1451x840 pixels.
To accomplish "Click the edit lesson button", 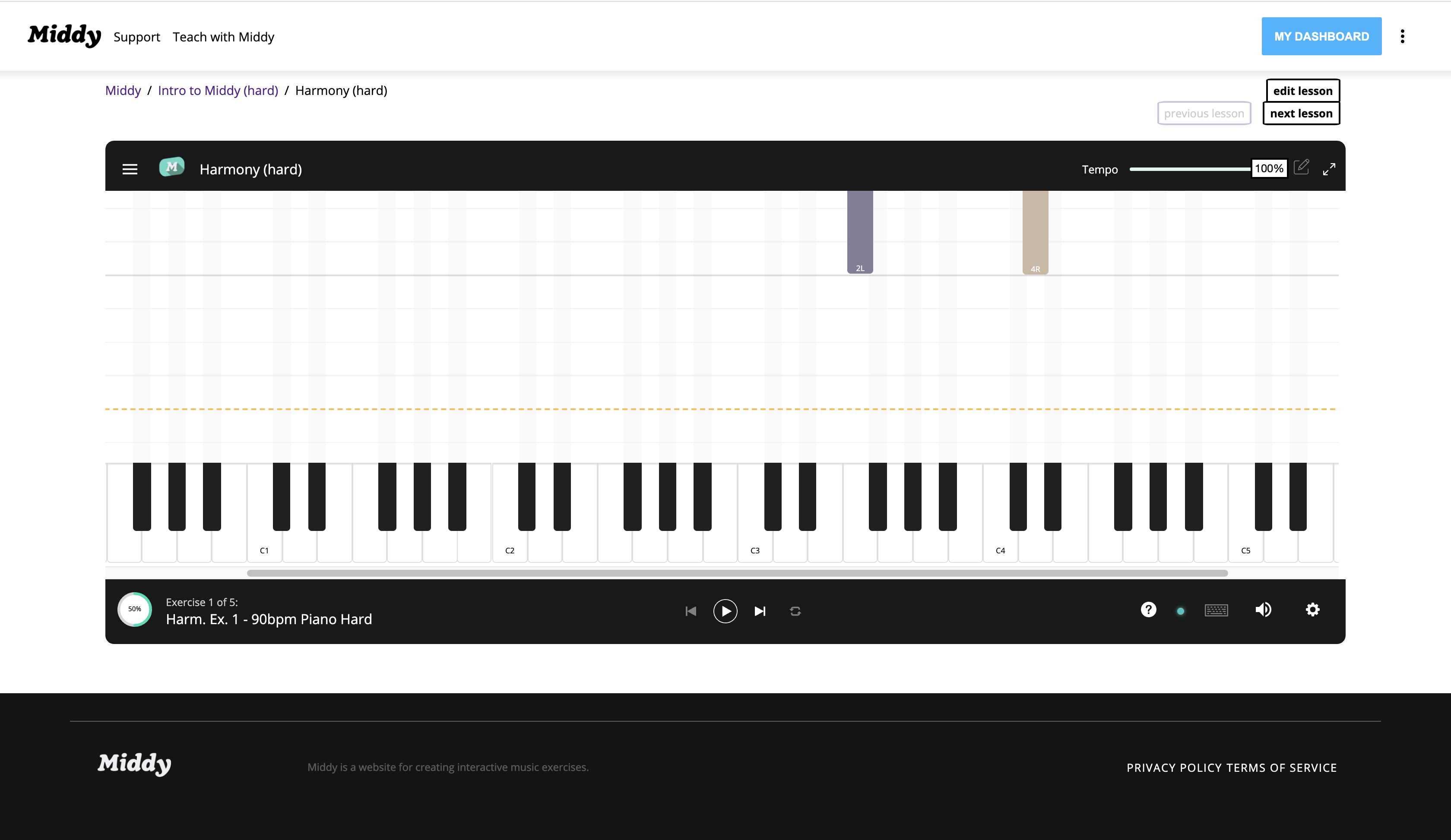I will pos(1302,90).
